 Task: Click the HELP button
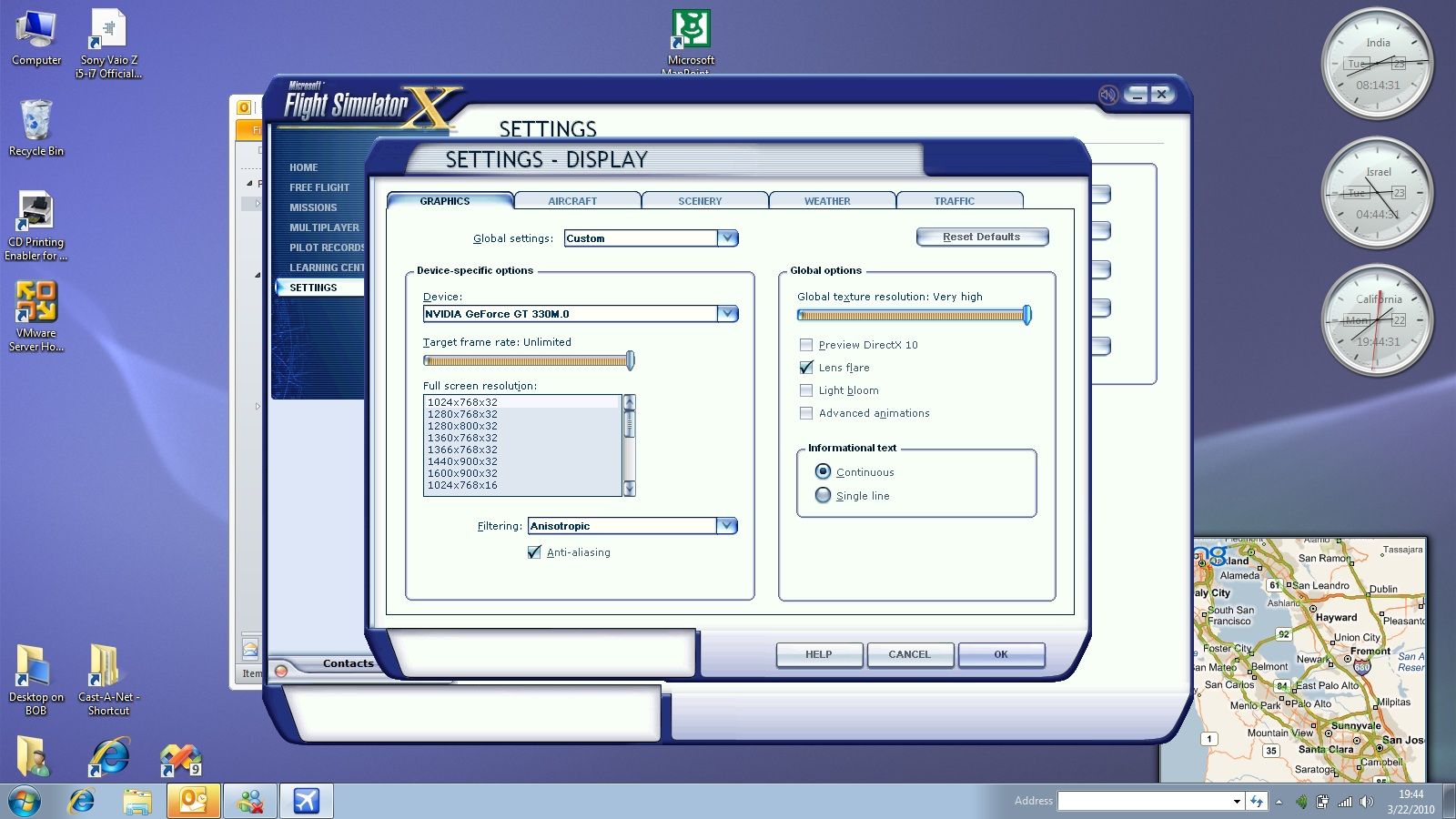819,654
